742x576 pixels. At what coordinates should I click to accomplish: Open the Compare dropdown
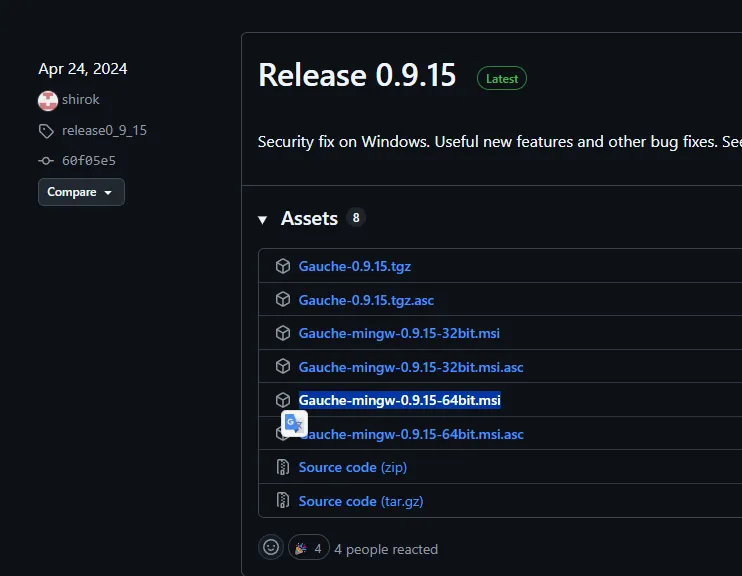point(81,192)
